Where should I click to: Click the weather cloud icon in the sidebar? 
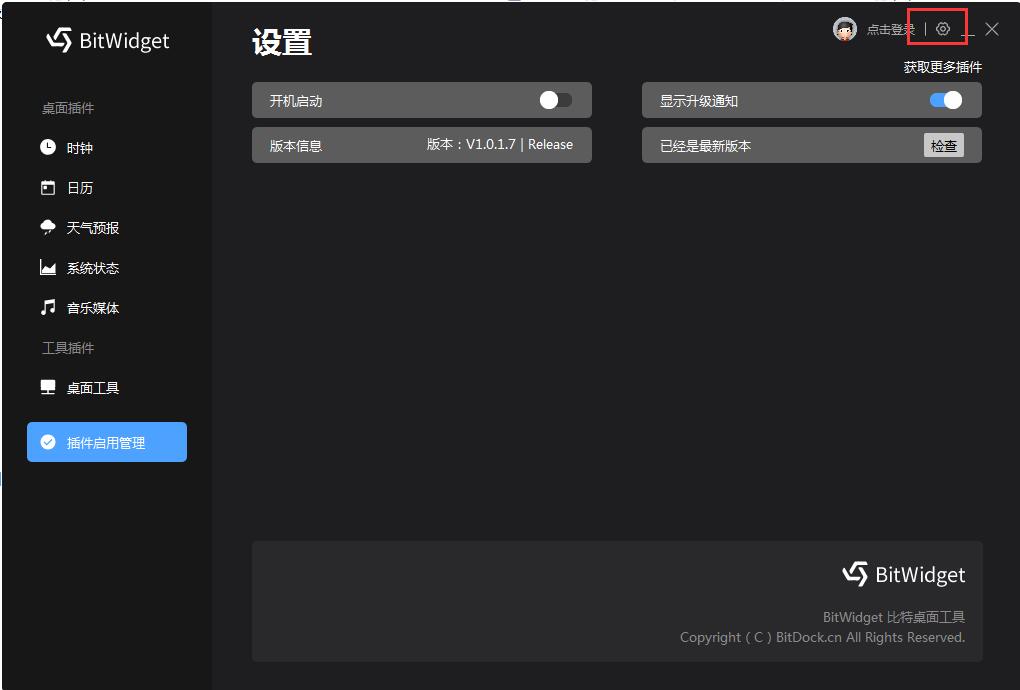(x=47, y=227)
